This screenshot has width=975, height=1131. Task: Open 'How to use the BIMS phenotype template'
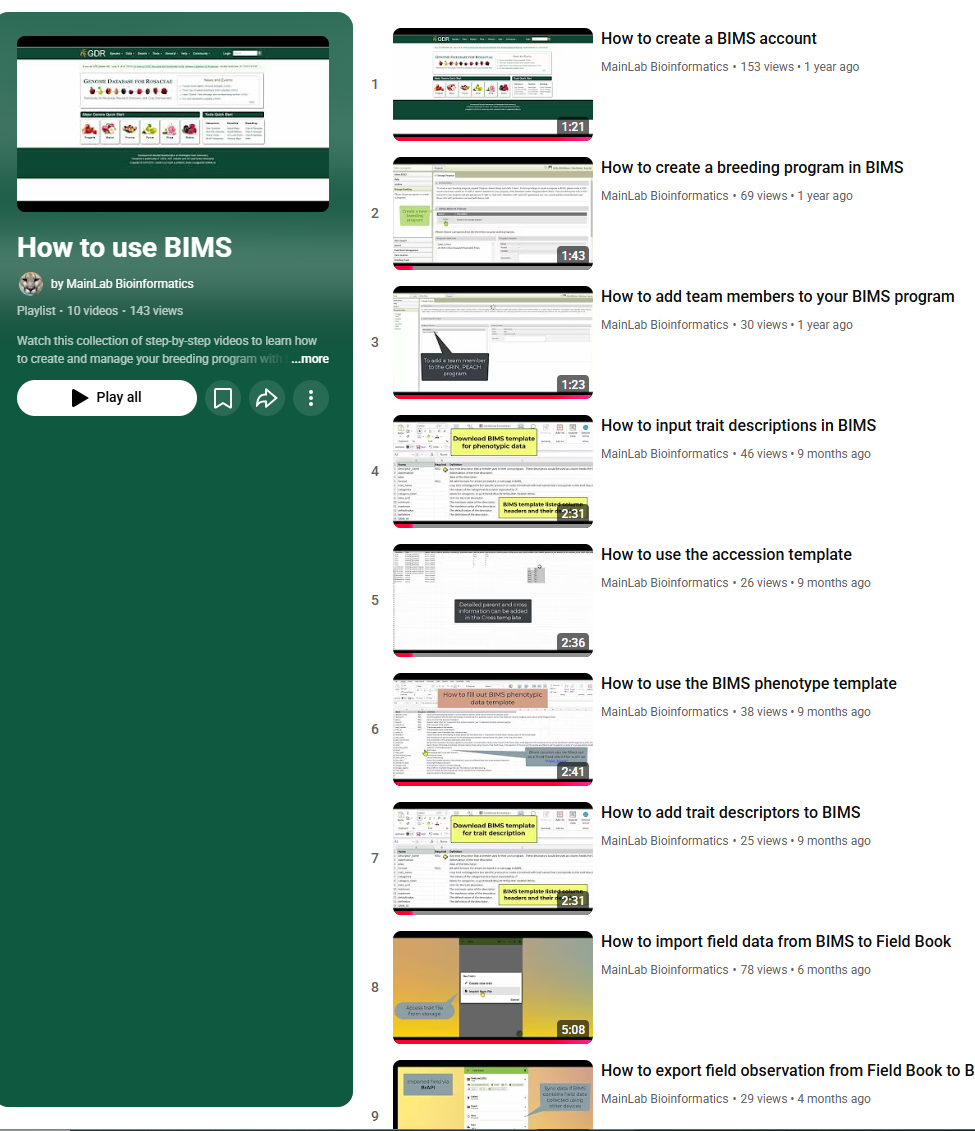click(x=749, y=683)
